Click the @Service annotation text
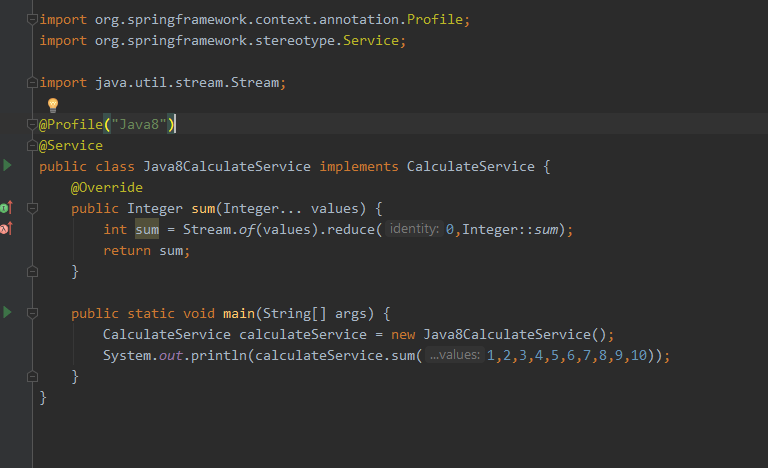Image resolution: width=768 pixels, height=468 pixels. 71,146
